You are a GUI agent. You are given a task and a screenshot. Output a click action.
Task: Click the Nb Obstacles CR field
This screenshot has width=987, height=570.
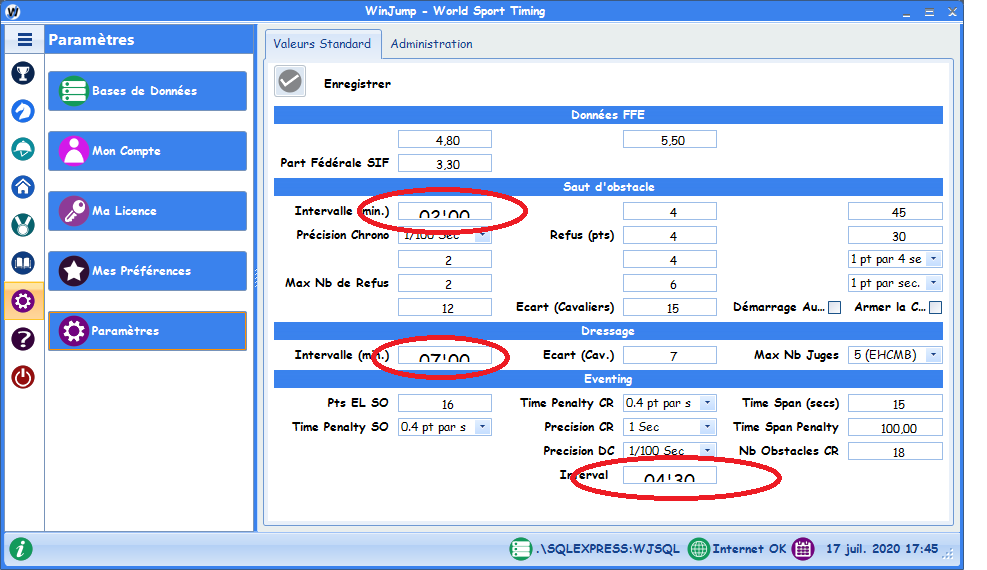pos(895,451)
